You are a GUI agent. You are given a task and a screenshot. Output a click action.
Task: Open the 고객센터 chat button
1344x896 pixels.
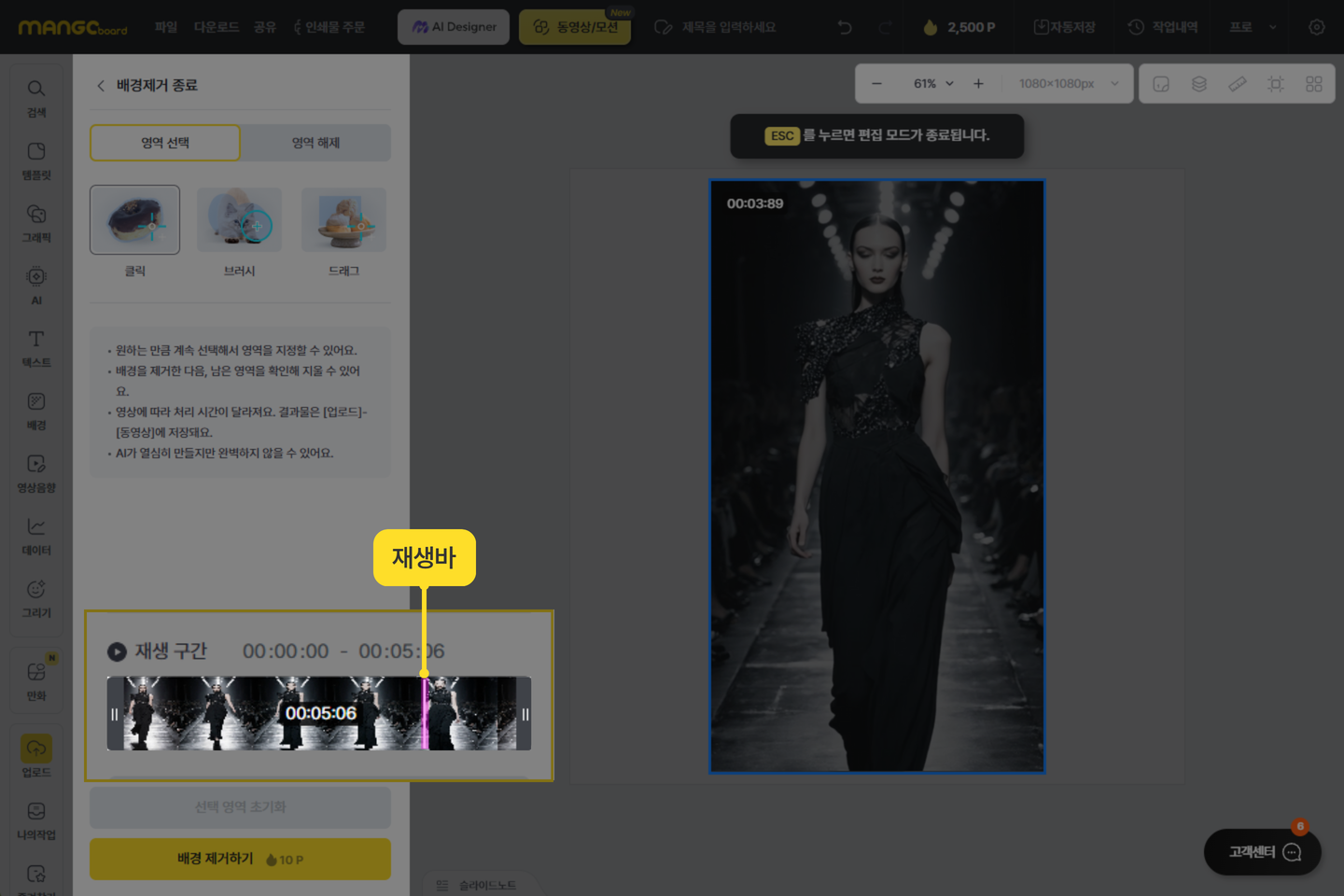[x=1263, y=852]
